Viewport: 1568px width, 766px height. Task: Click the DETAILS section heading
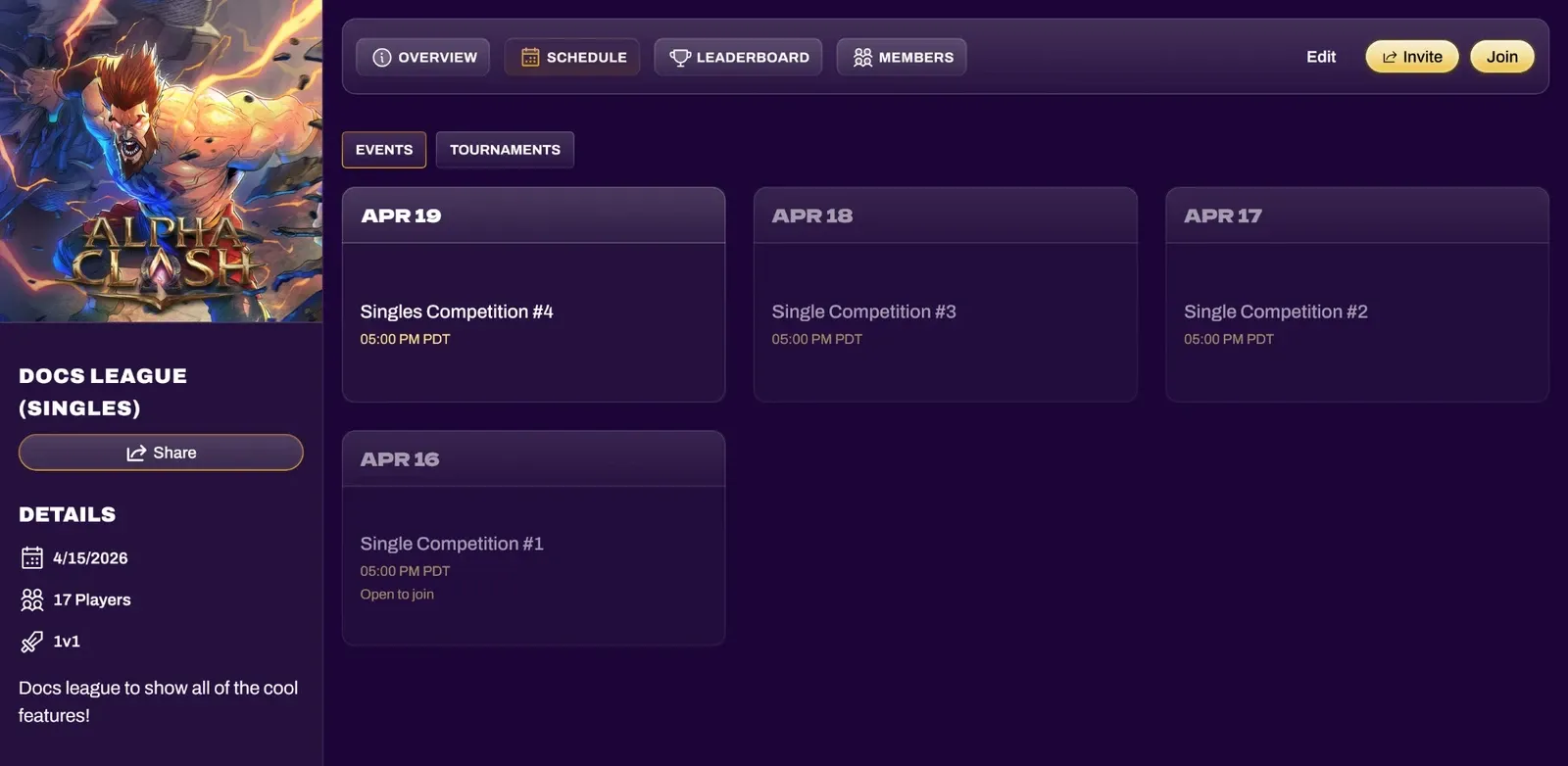(68, 514)
